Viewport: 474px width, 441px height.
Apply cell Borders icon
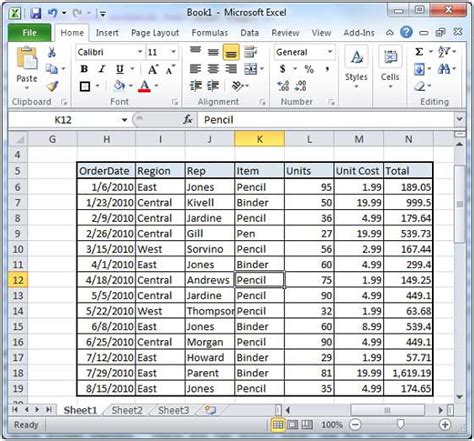coord(85,86)
